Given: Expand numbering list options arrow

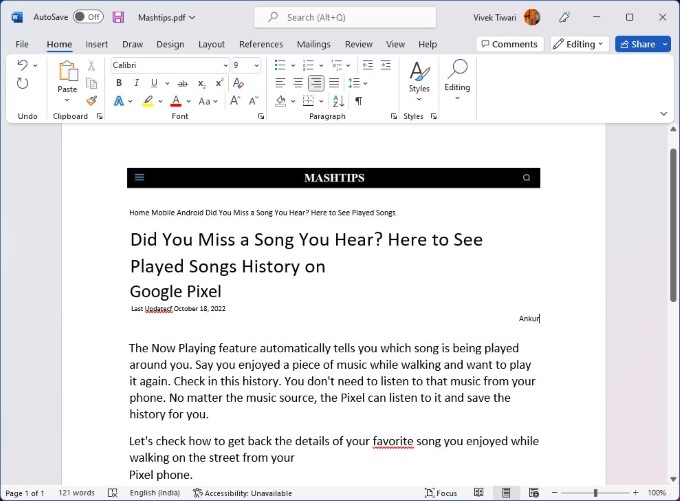Looking at the screenshot, I should click(321, 65).
